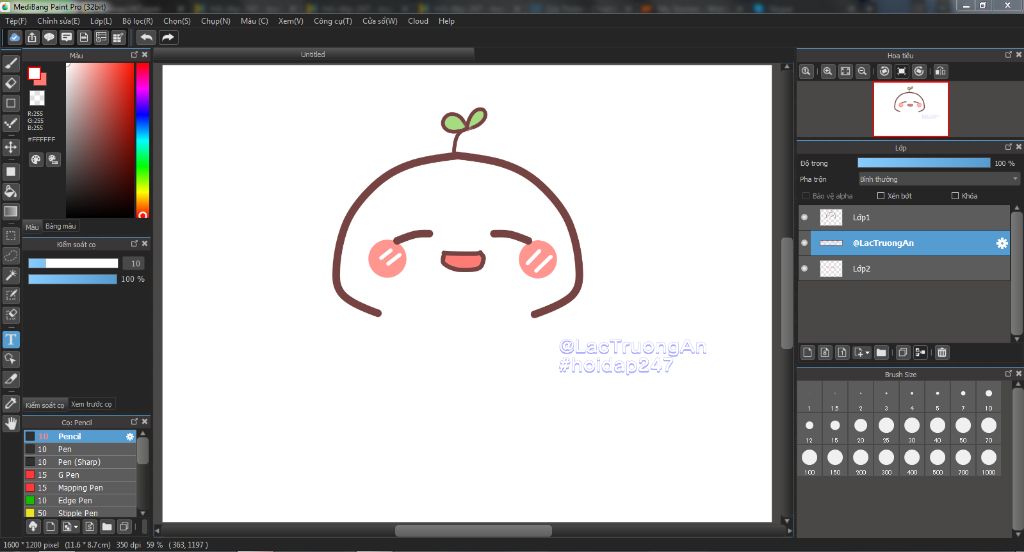Select the Gradient tool
Screen dimensions: 1024x552
tap(10, 212)
